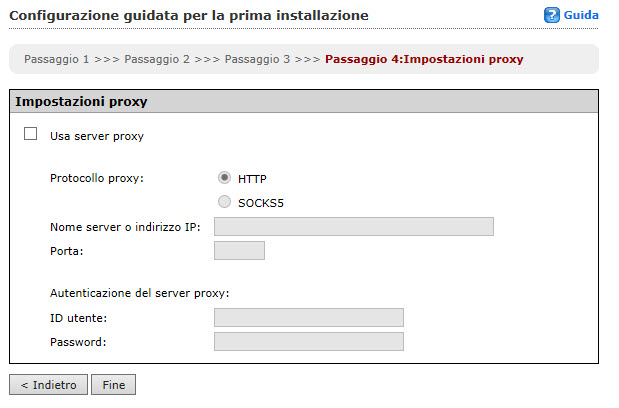
Task: Click the Impostazioni proxy section header
Action: [x=82, y=102]
